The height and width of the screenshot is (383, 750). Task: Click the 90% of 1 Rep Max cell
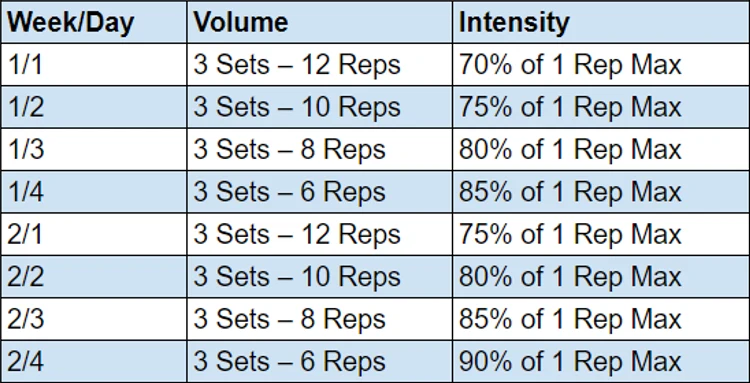point(601,361)
